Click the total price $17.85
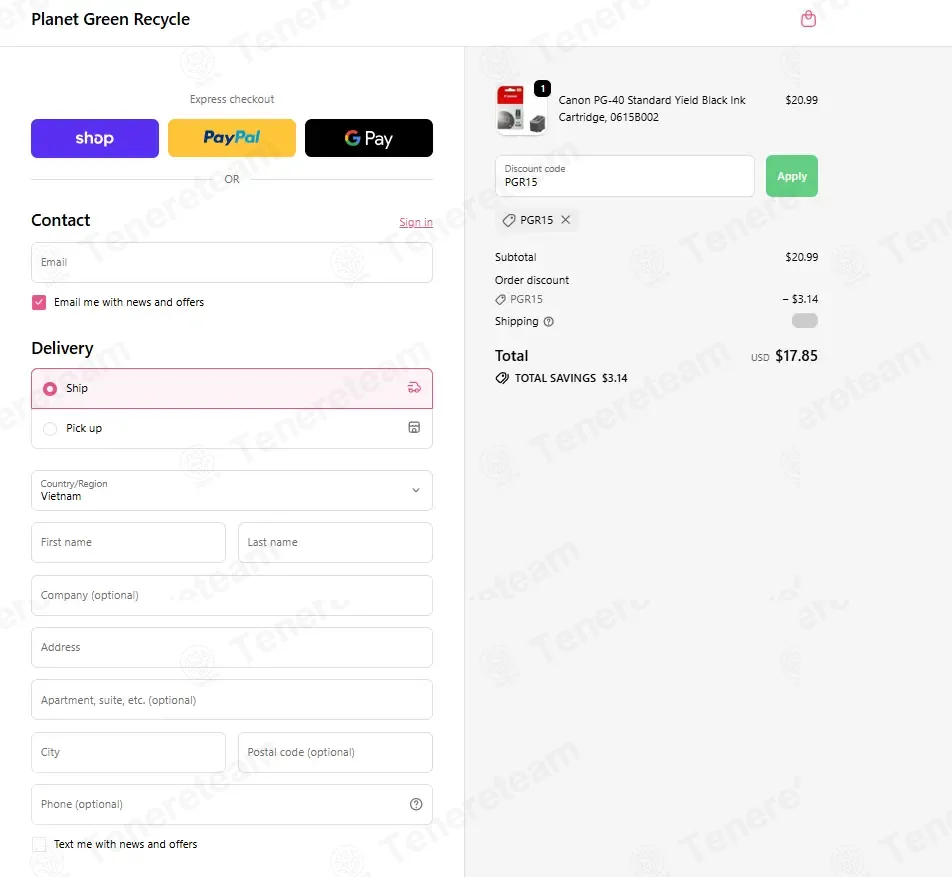Image resolution: width=952 pixels, height=877 pixels. (796, 356)
